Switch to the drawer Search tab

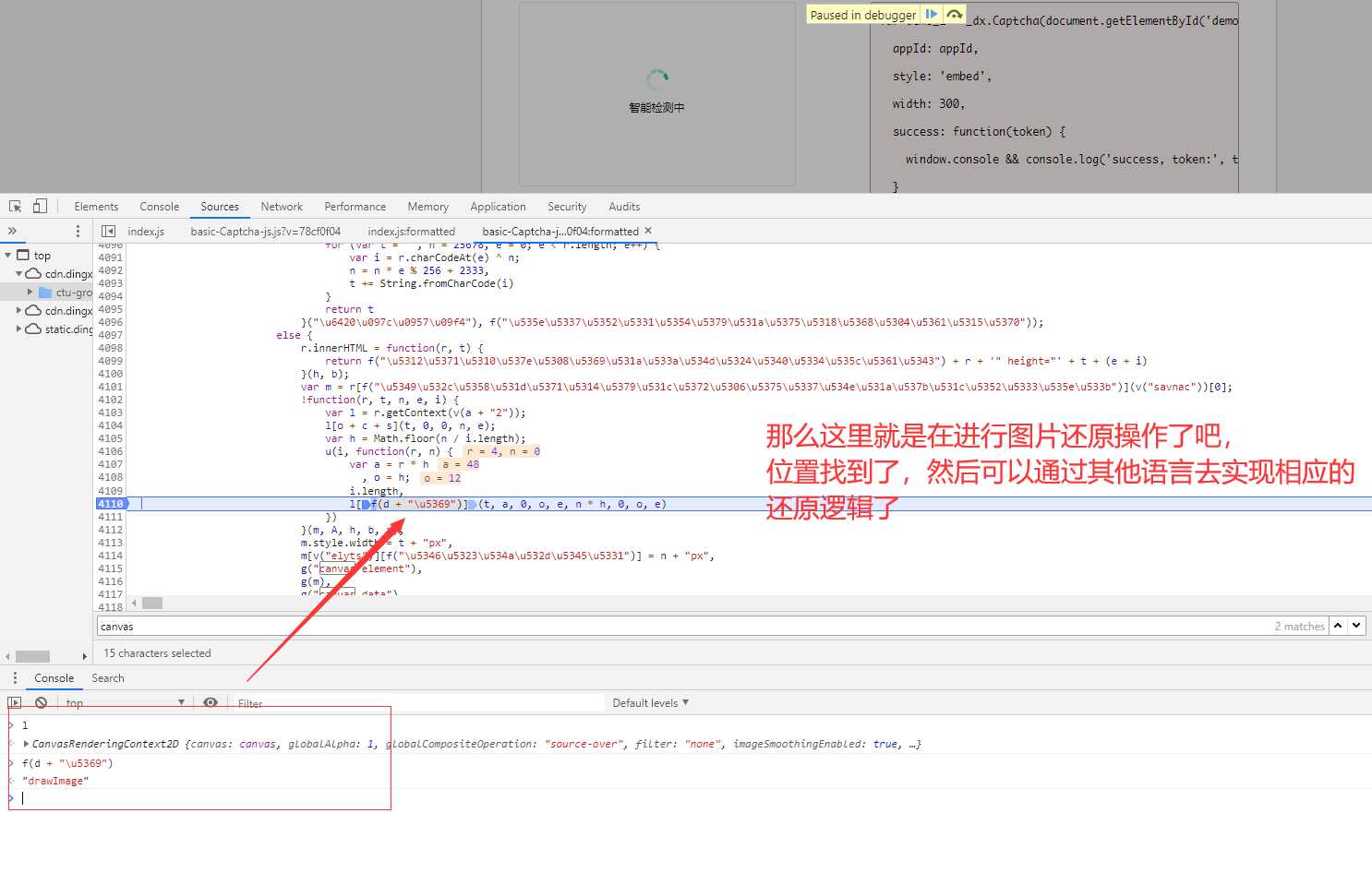[107, 678]
